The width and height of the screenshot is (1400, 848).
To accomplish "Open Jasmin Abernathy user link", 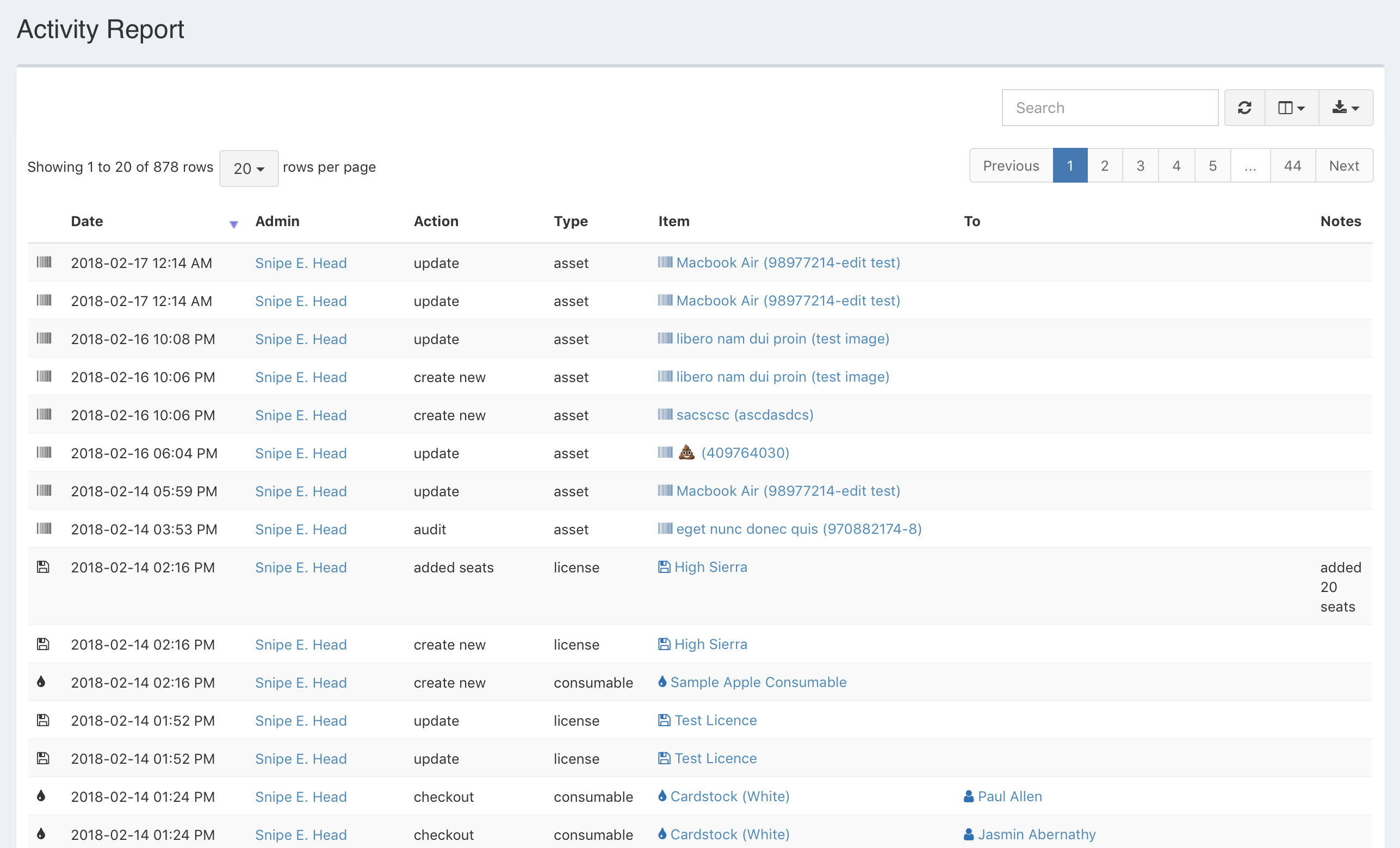I will click(1036, 834).
